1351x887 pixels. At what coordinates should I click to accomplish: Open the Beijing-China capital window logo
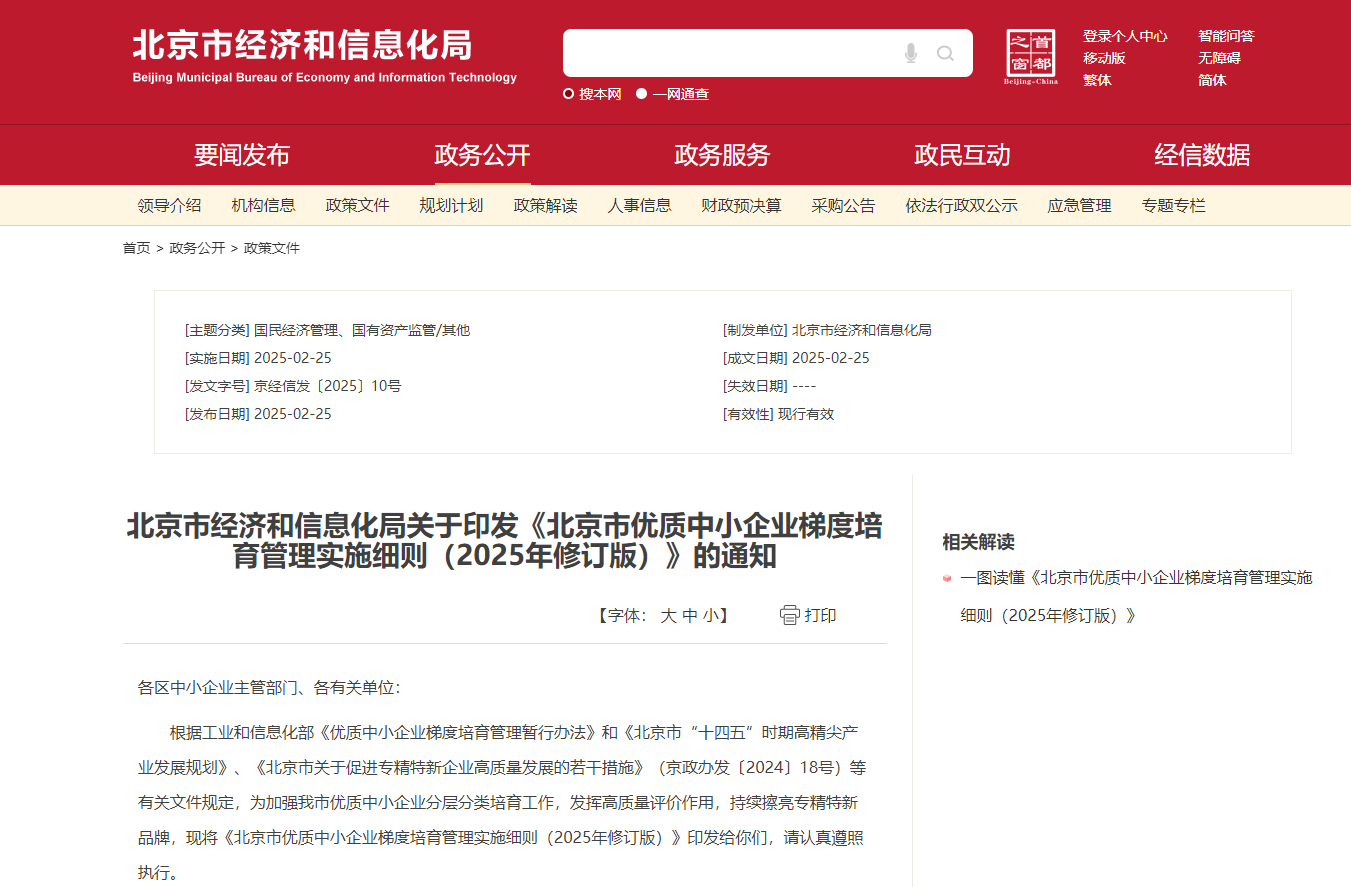(1031, 57)
